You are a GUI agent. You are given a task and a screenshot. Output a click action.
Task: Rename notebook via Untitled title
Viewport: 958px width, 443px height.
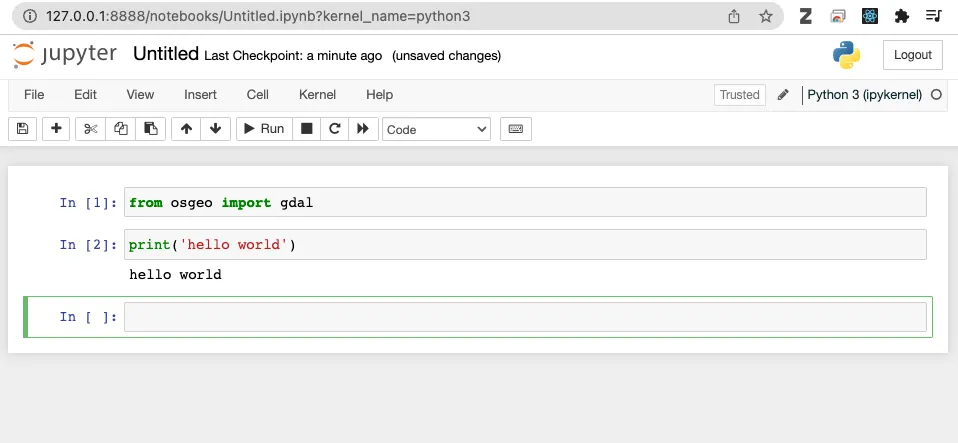click(x=166, y=54)
